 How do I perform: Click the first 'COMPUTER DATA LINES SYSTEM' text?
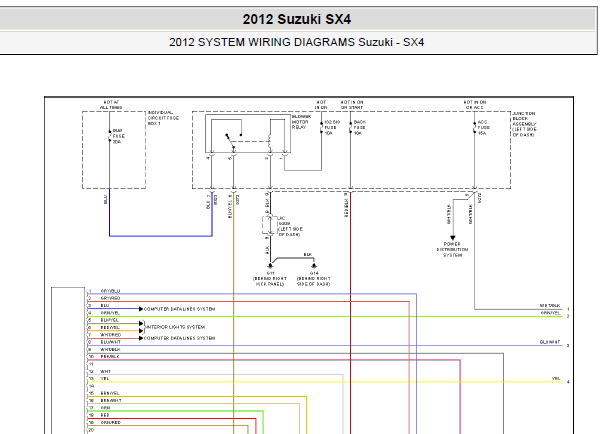[x=179, y=309]
